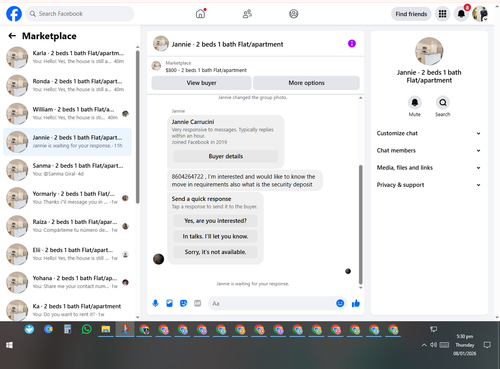The width and height of the screenshot is (500, 369).
Task: Open Raiza's conversation
Action: (68, 226)
